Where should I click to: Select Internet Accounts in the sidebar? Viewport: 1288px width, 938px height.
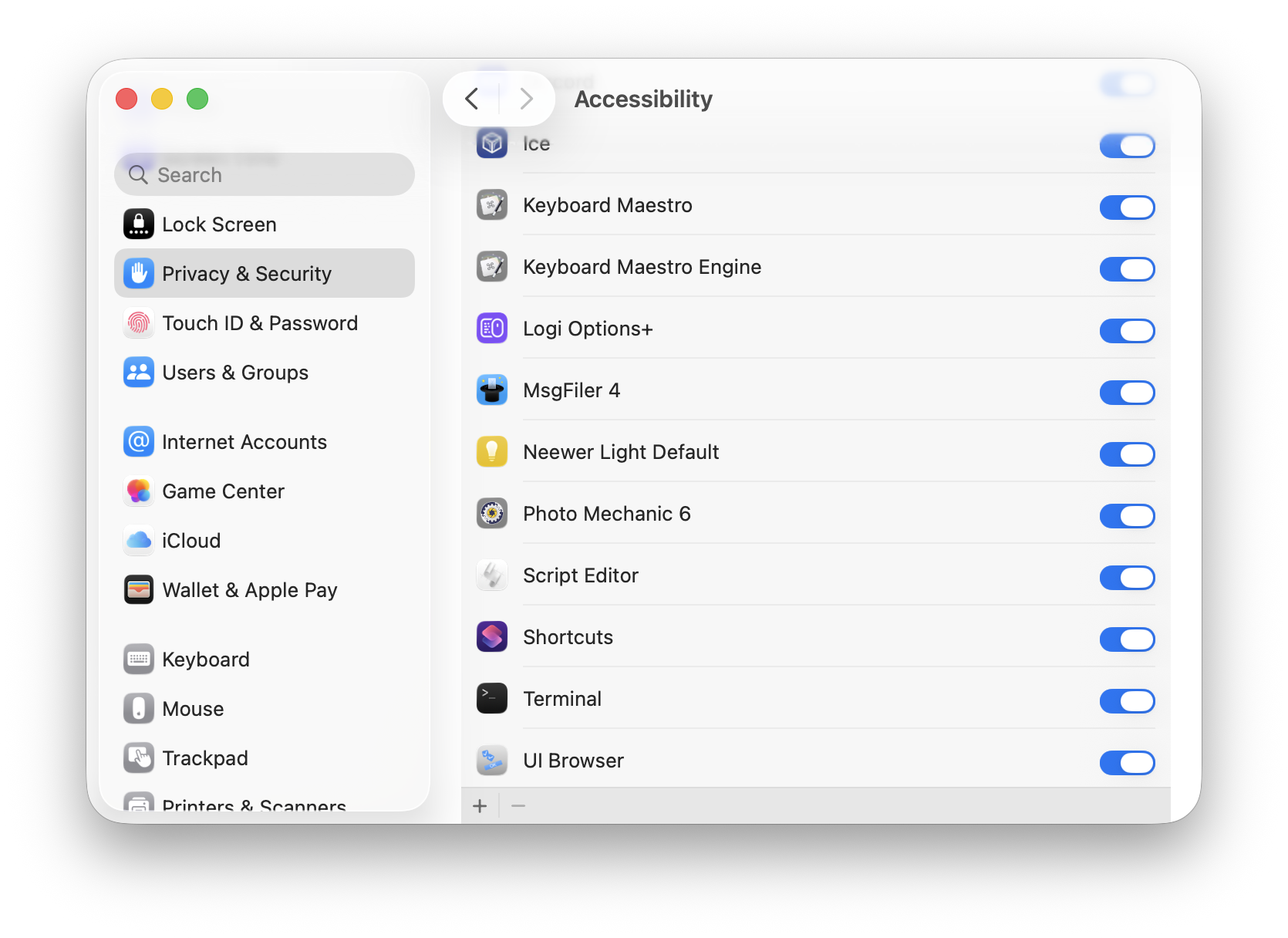[244, 442]
